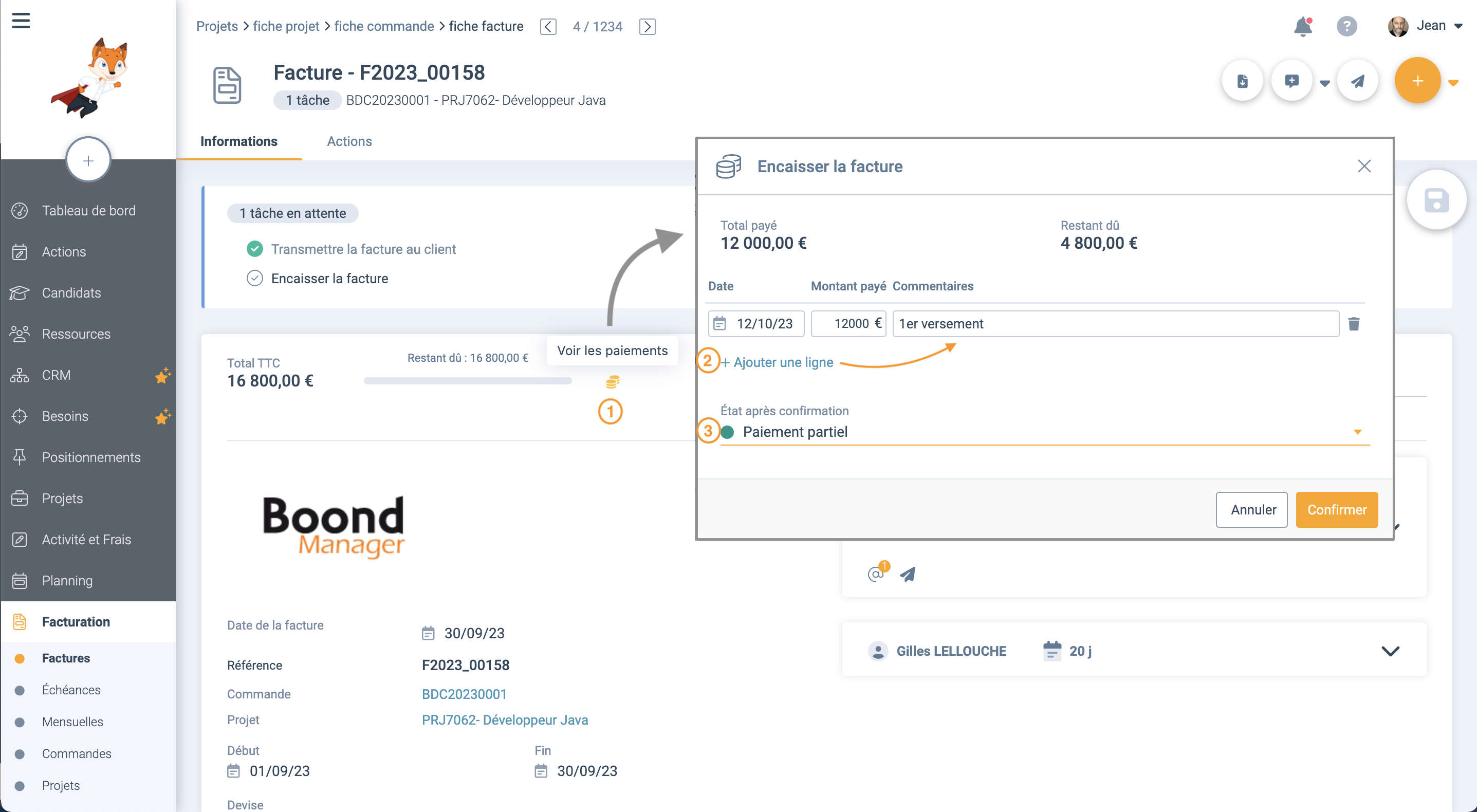Click the Ajouter une ligne link

point(777,362)
